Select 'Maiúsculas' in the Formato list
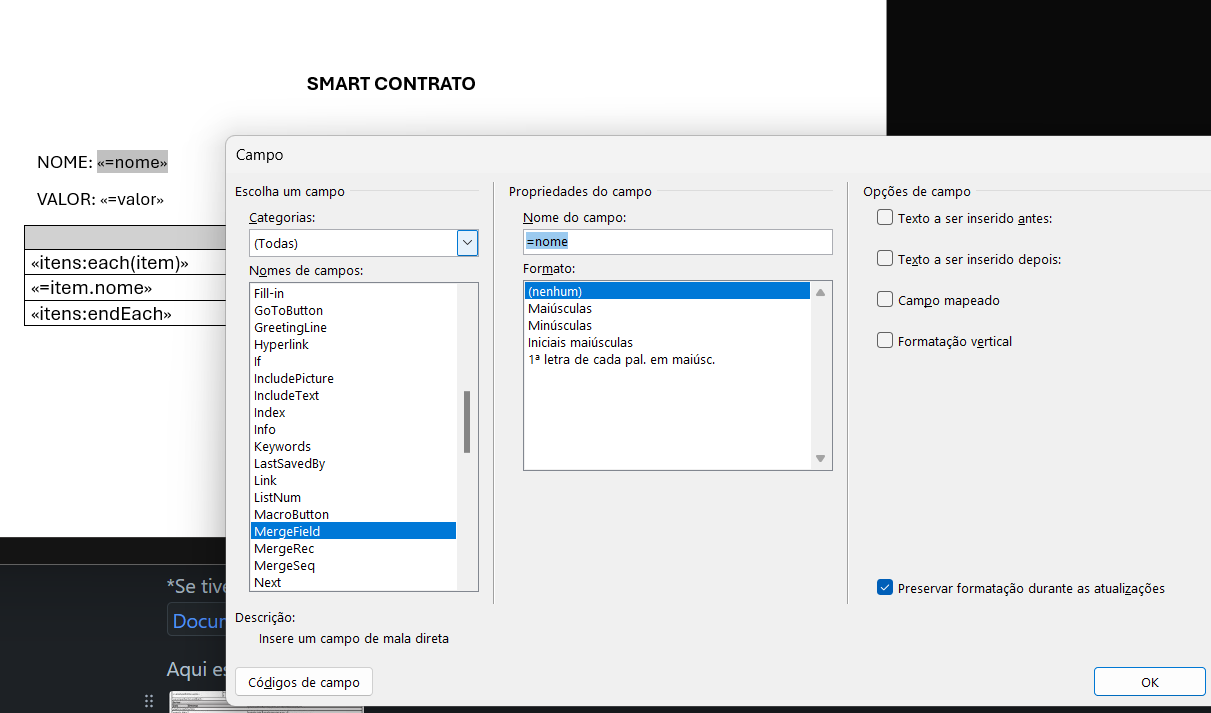1211x713 pixels. click(x=560, y=308)
